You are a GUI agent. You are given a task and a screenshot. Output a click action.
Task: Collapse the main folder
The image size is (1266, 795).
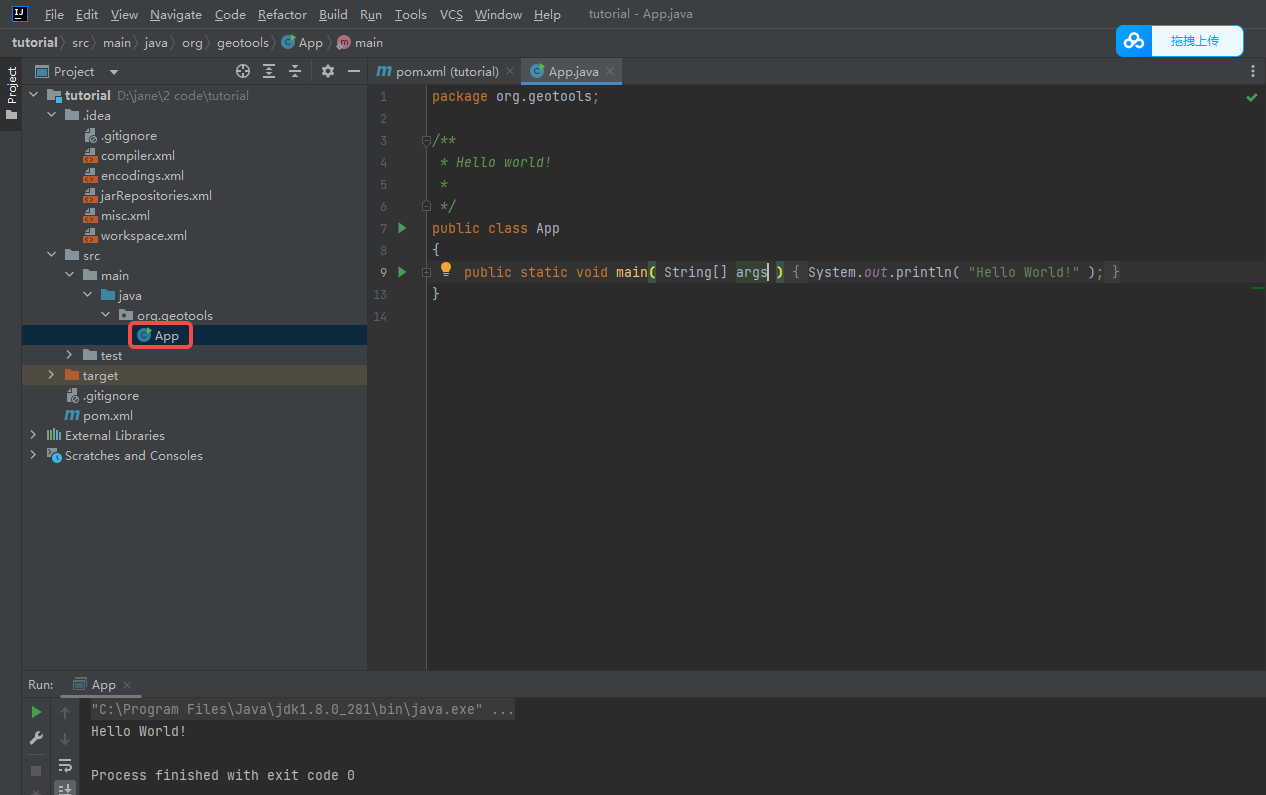tap(70, 275)
